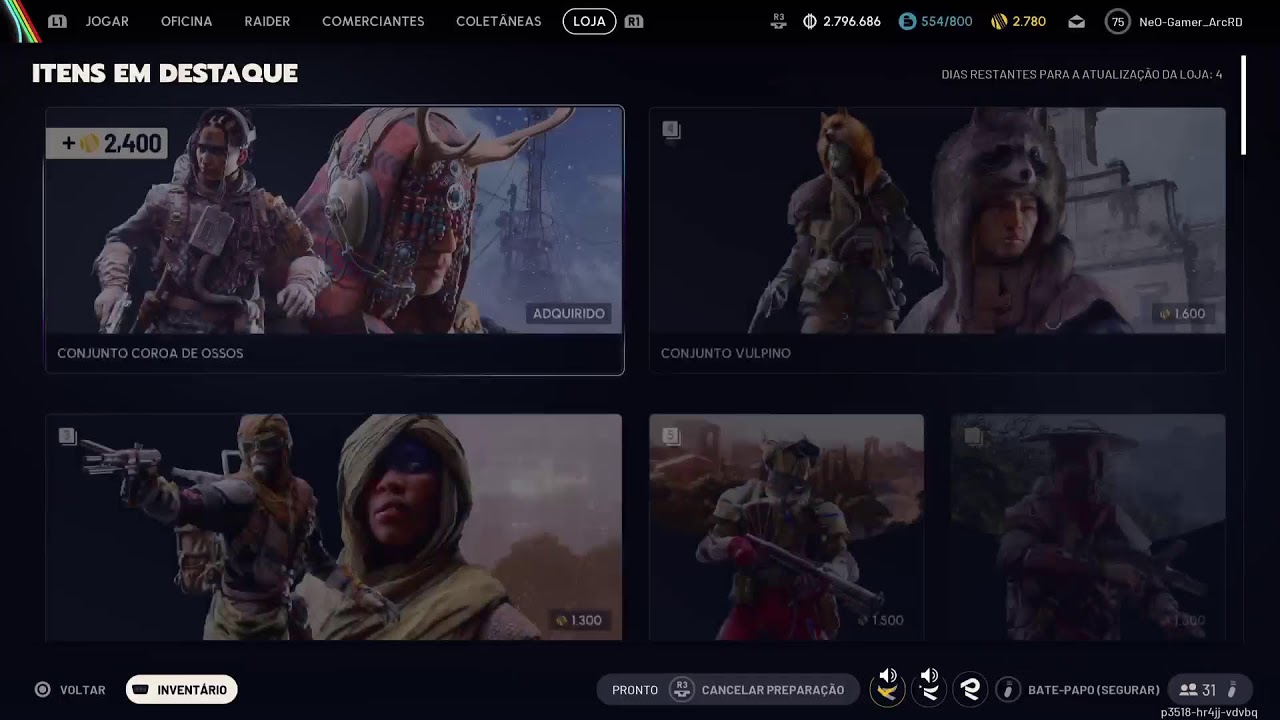Click the item count badge on red outfit card
The image size is (1280, 720).
[671, 436]
